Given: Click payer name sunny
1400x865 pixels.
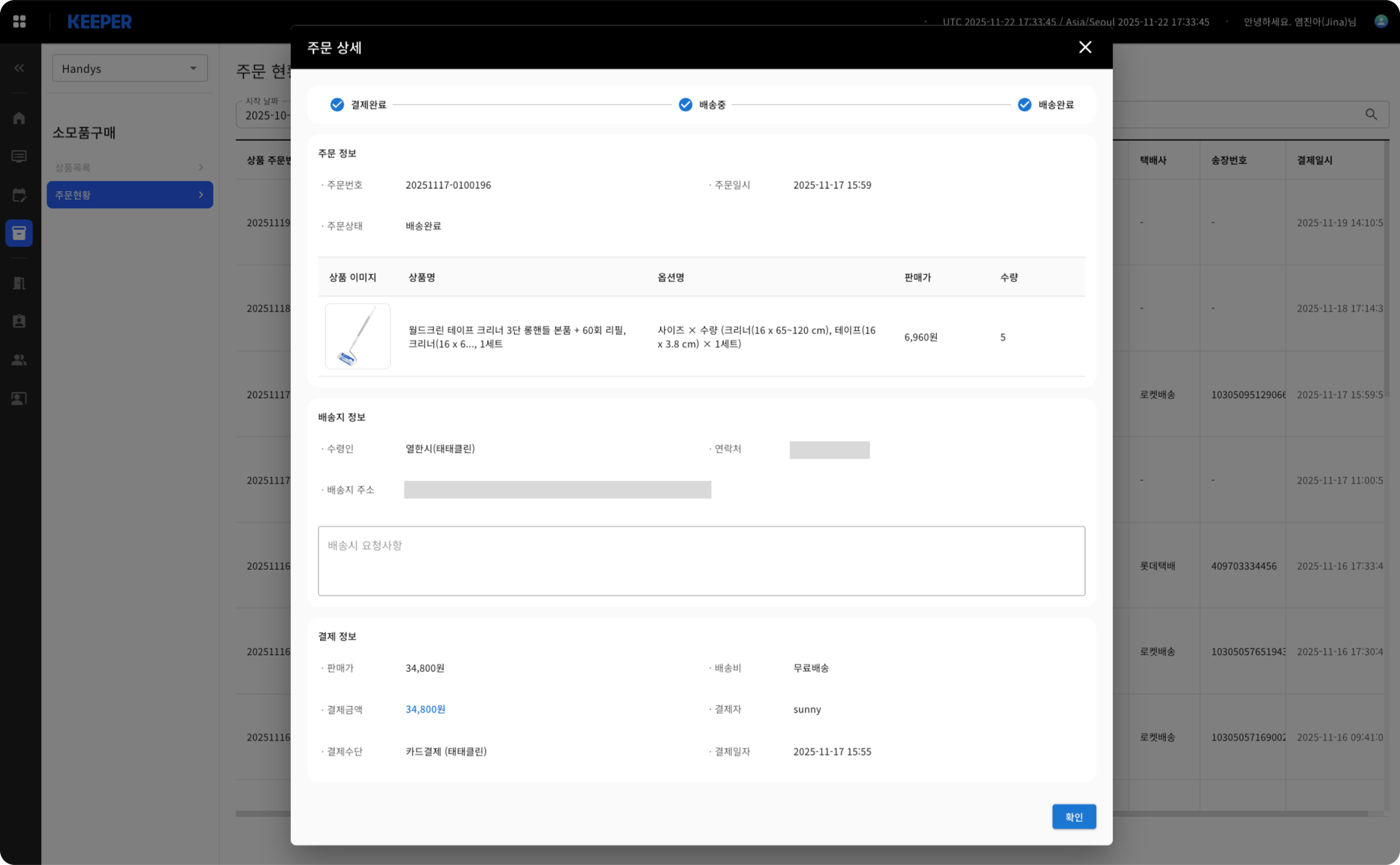Looking at the screenshot, I should click(806, 709).
